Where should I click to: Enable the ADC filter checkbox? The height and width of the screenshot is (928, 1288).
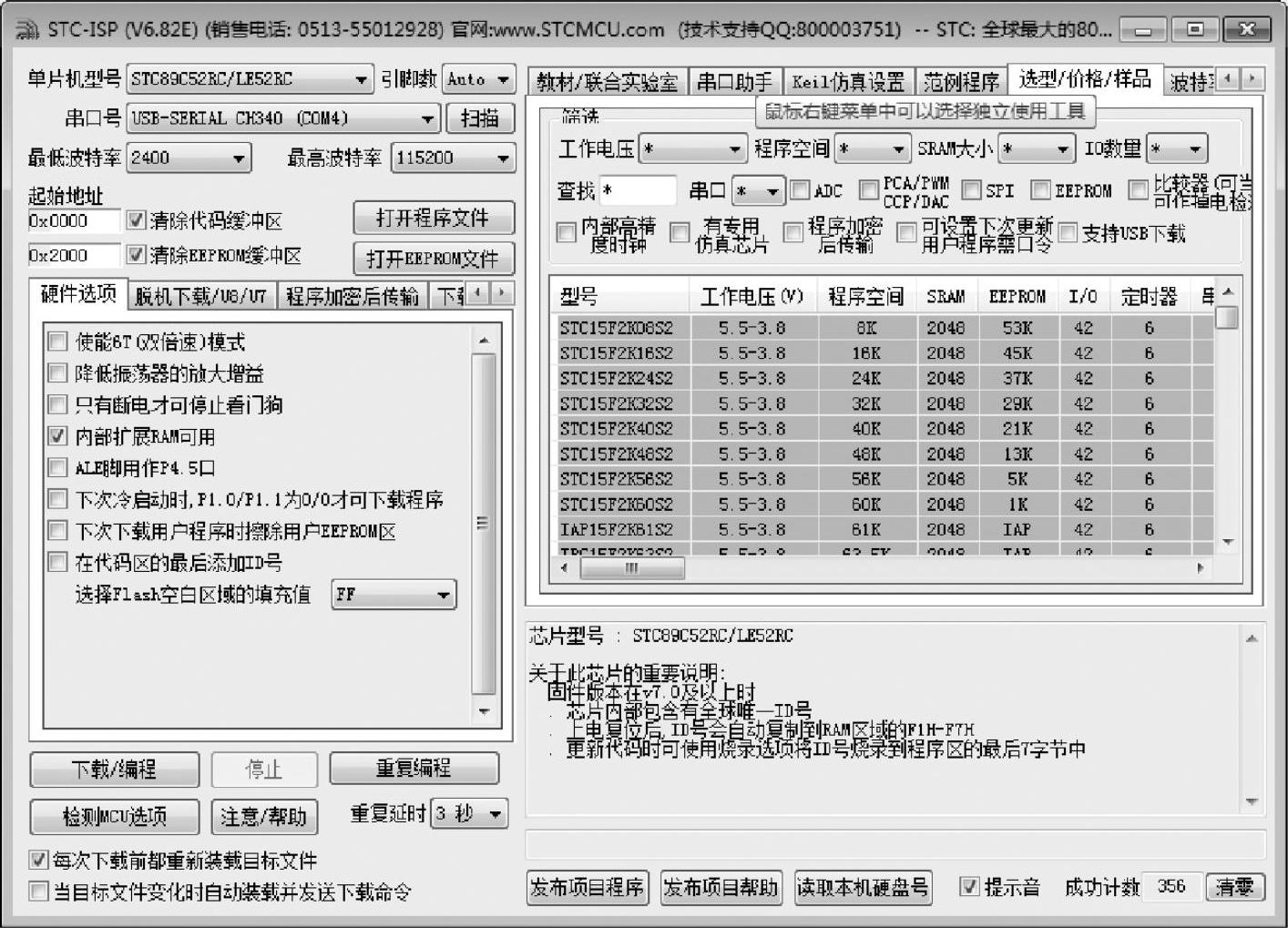(800, 189)
